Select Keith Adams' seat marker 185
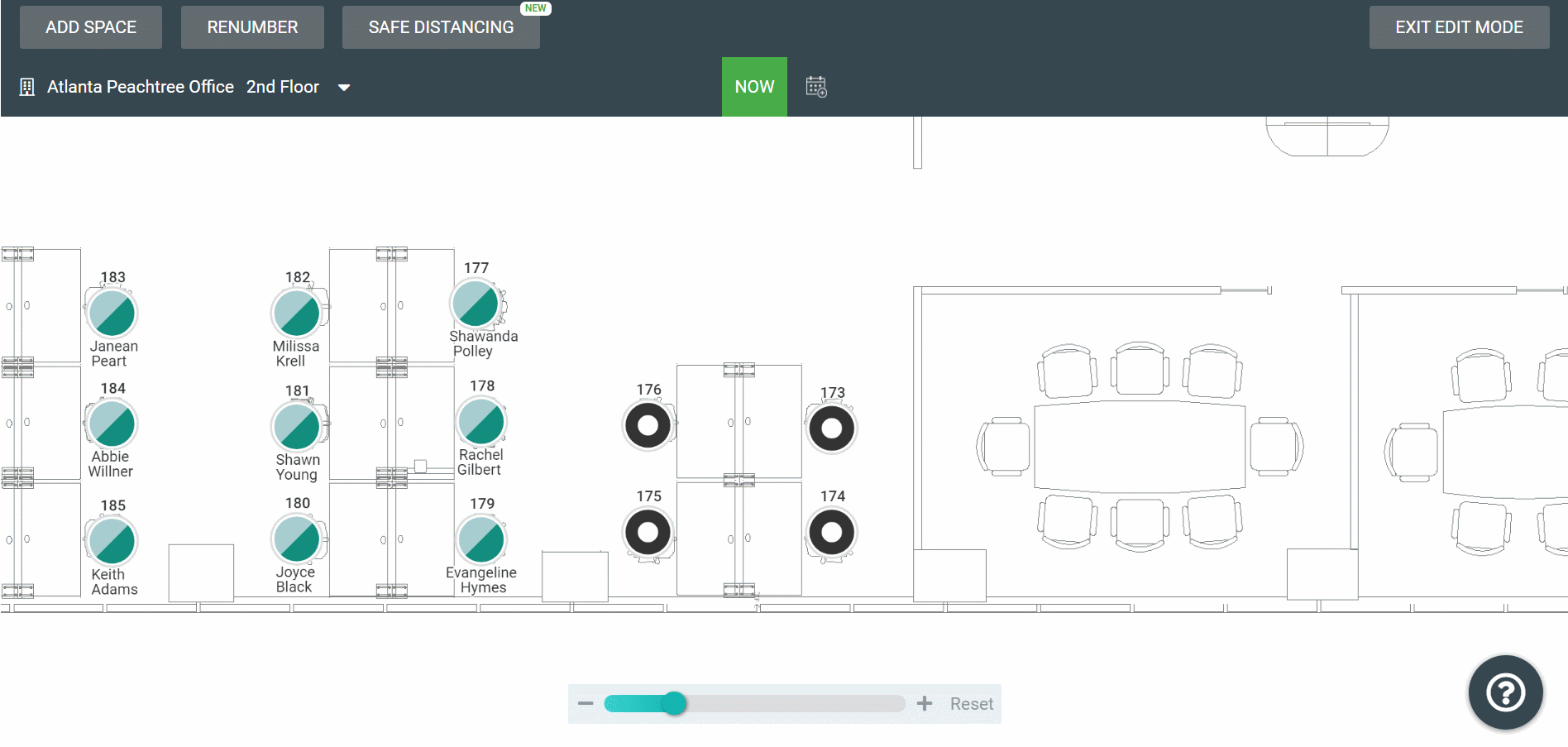The width and height of the screenshot is (1568, 747). [112, 541]
